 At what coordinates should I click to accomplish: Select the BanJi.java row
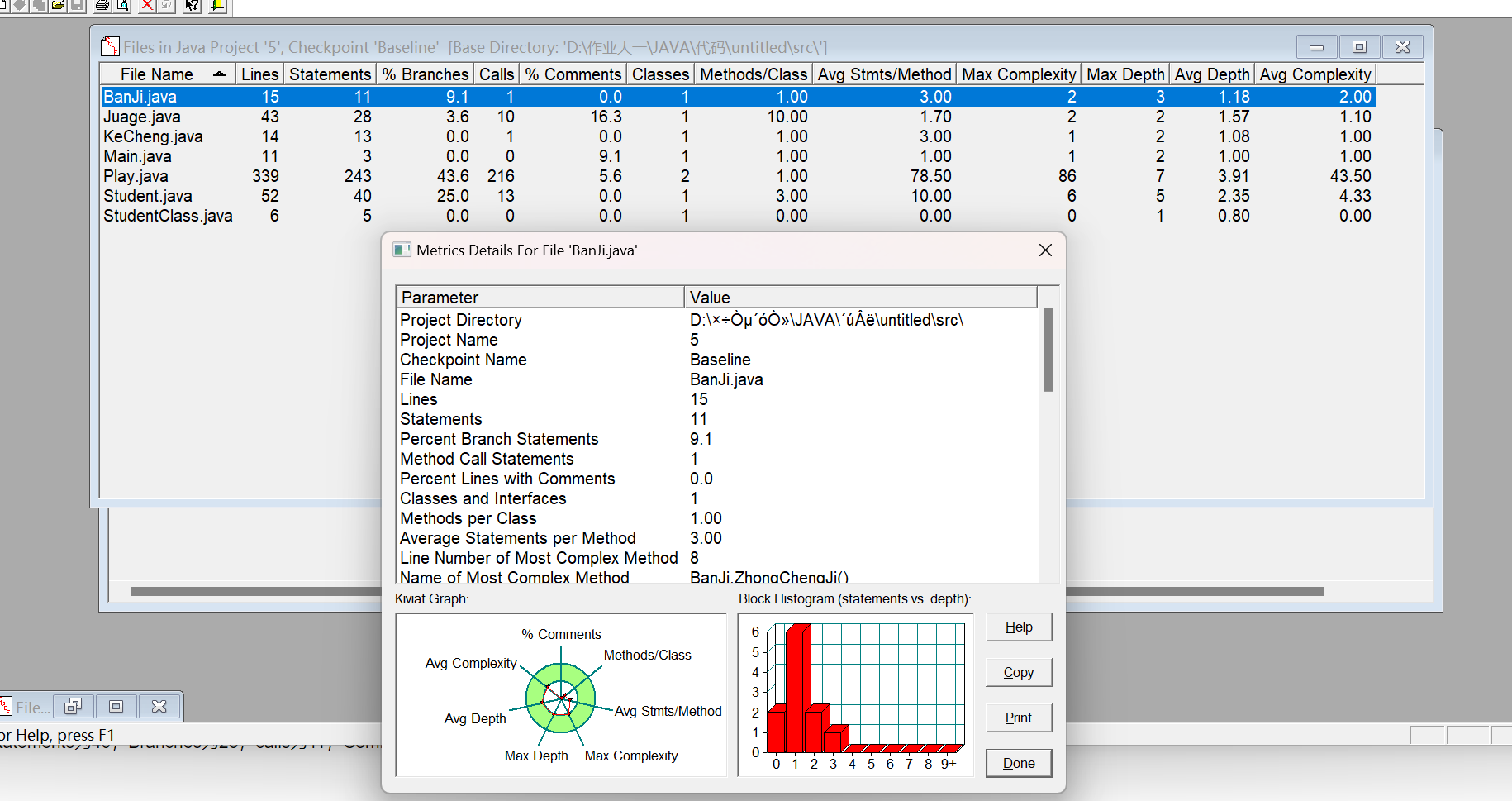pos(739,97)
